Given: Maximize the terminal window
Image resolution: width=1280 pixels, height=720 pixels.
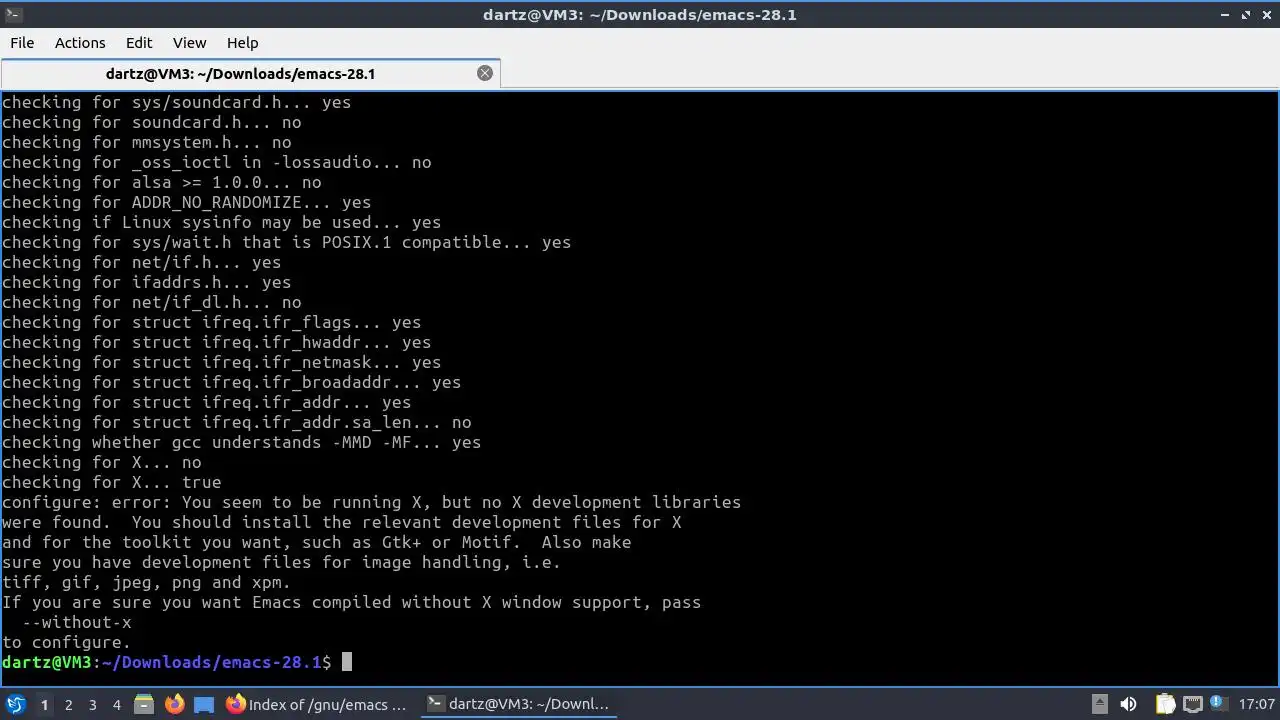Looking at the screenshot, I should (x=1246, y=15).
